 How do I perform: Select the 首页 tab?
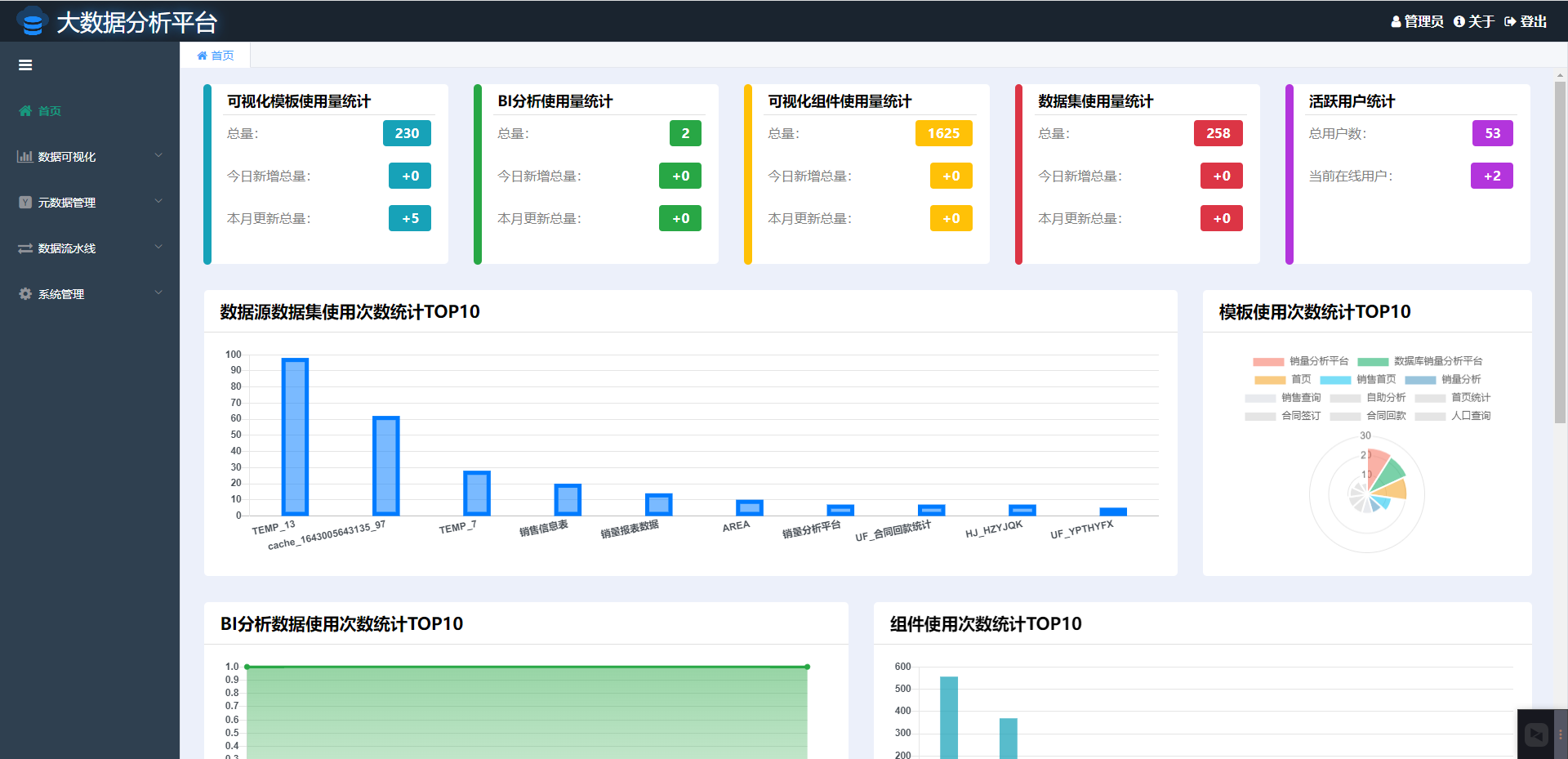tap(216, 56)
